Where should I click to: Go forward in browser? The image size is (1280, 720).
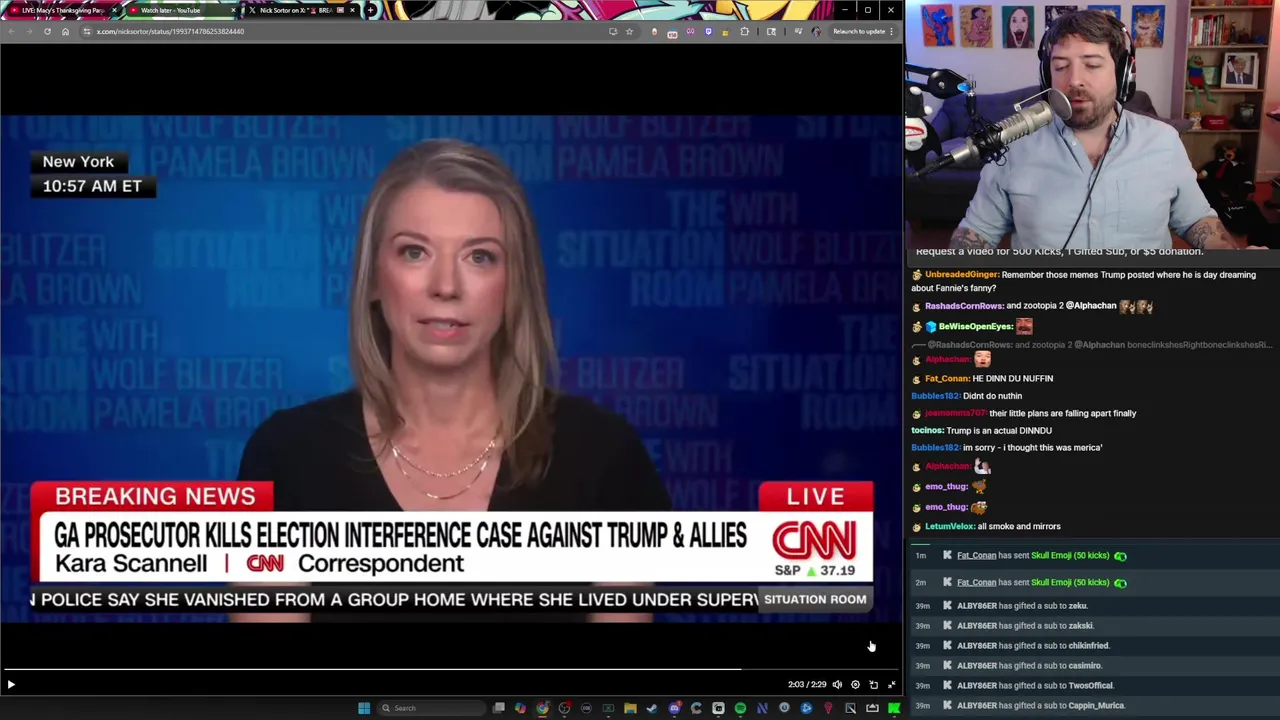coord(29,31)
